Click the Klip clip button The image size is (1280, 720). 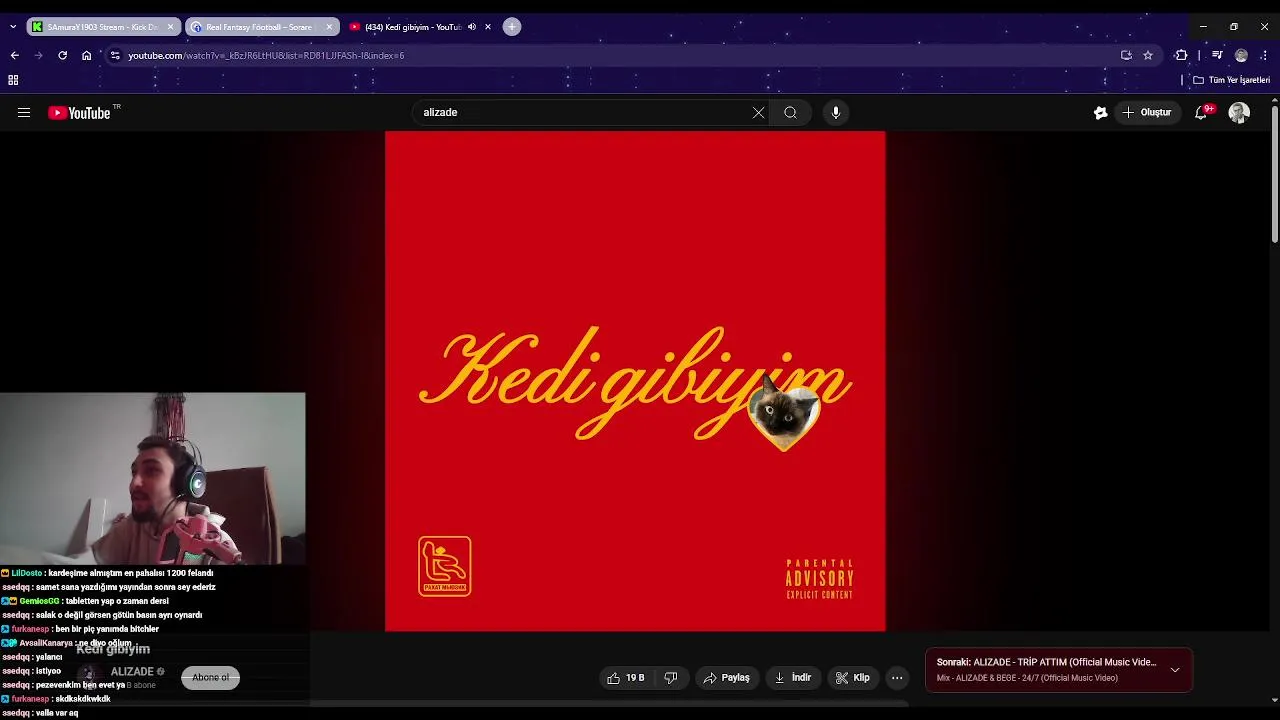[853, 678]
